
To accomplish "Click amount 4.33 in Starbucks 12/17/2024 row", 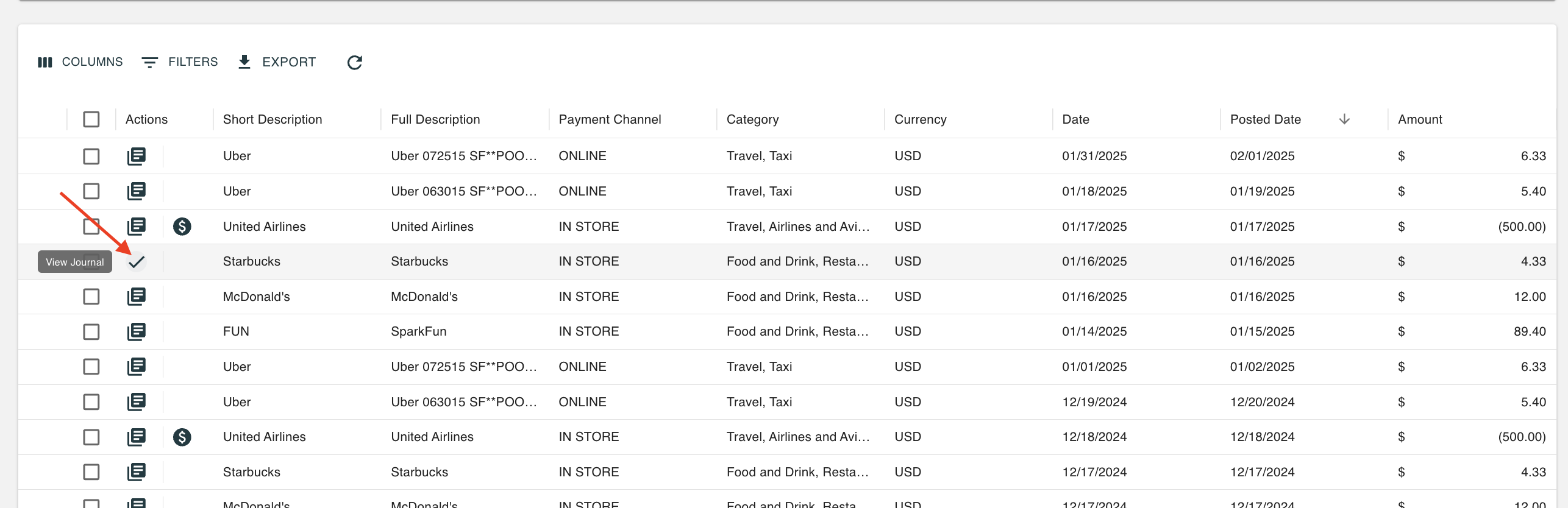I will [1533, 472].
